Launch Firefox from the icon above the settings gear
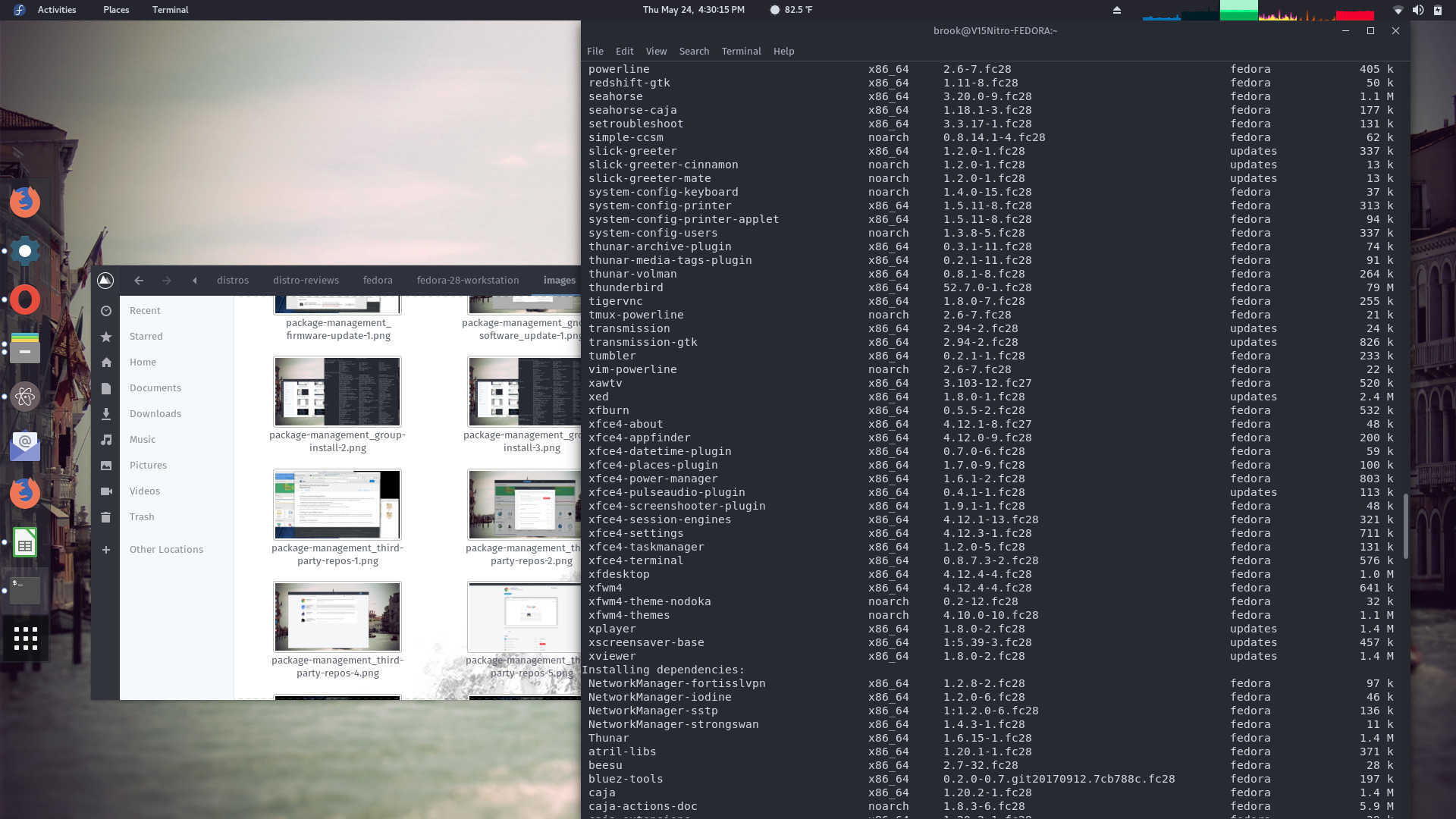Screen dimensions: 1456x819 click(x=25, y=202)
